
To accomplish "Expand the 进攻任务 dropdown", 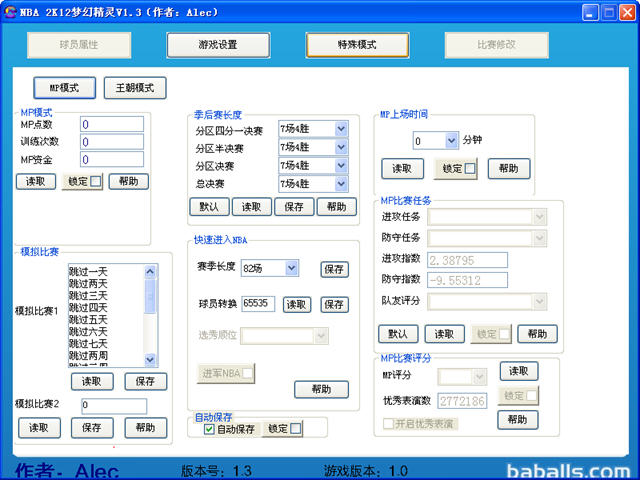I will 539,217.
